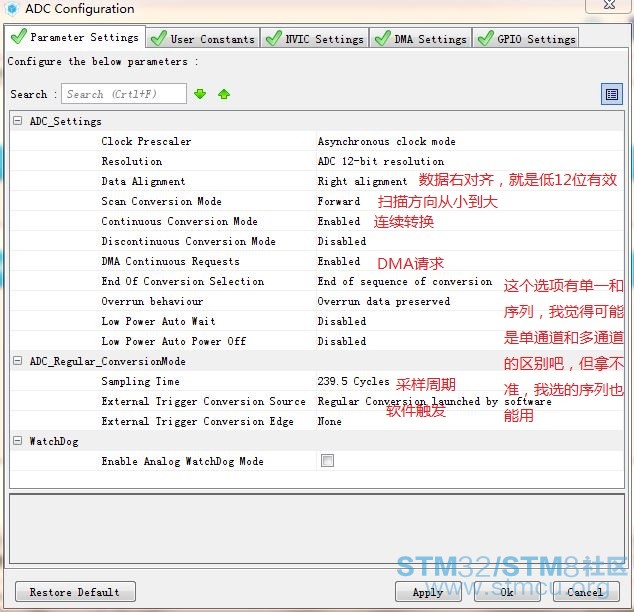Screen dimensions: 634x612
Task: Confirm with the Ok button
Action: 507,592
